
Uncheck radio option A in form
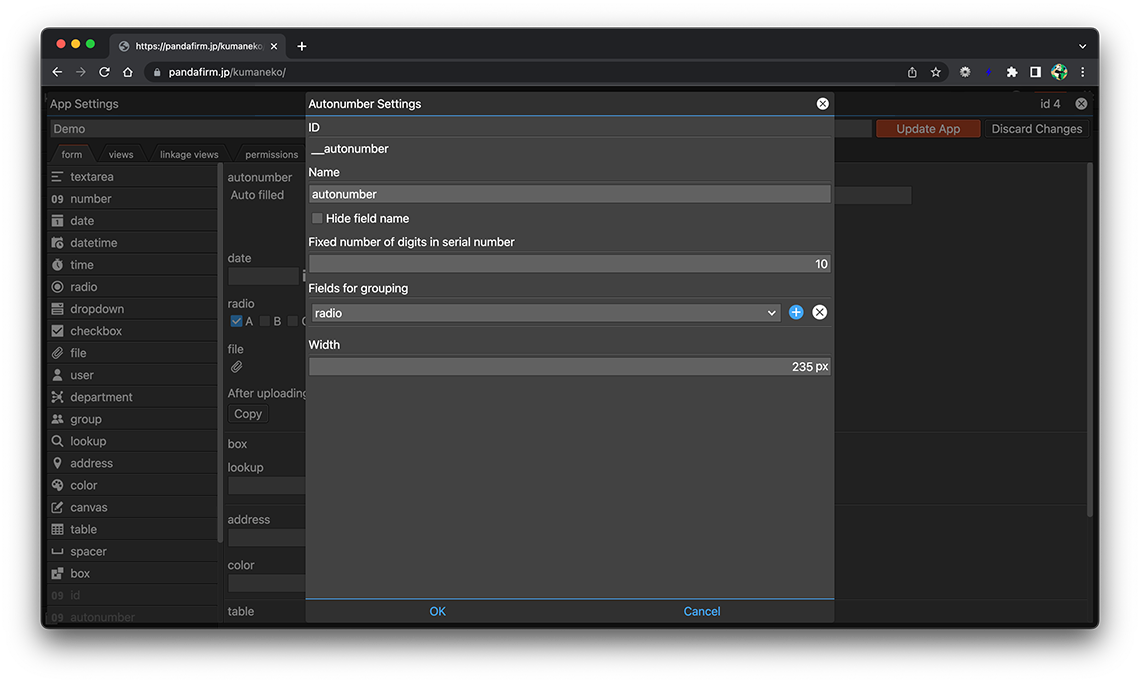(237, 322)
